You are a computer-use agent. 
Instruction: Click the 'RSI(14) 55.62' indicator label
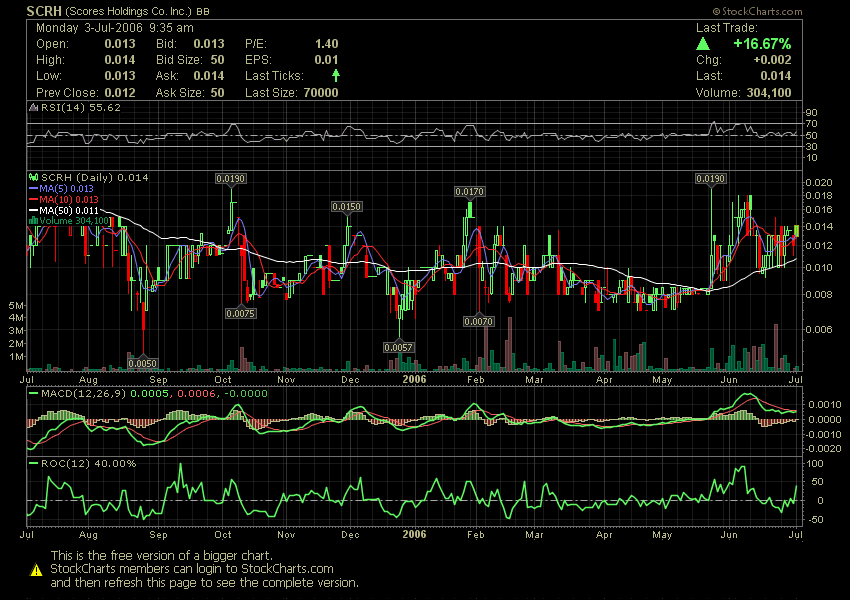[x=81, y=107]
